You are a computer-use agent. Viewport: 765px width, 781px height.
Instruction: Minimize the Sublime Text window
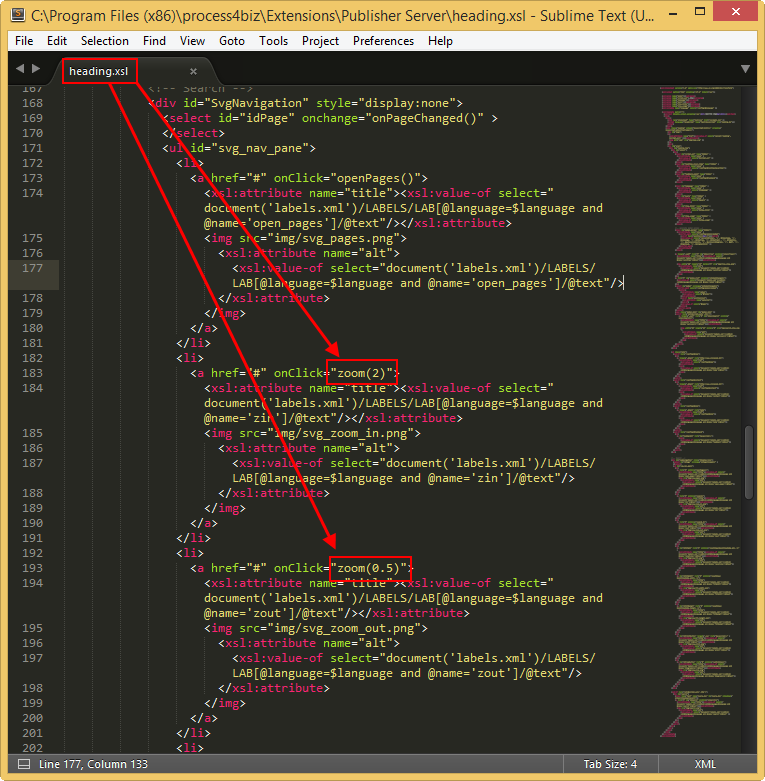pyautogui.click(x=673, y=13)
